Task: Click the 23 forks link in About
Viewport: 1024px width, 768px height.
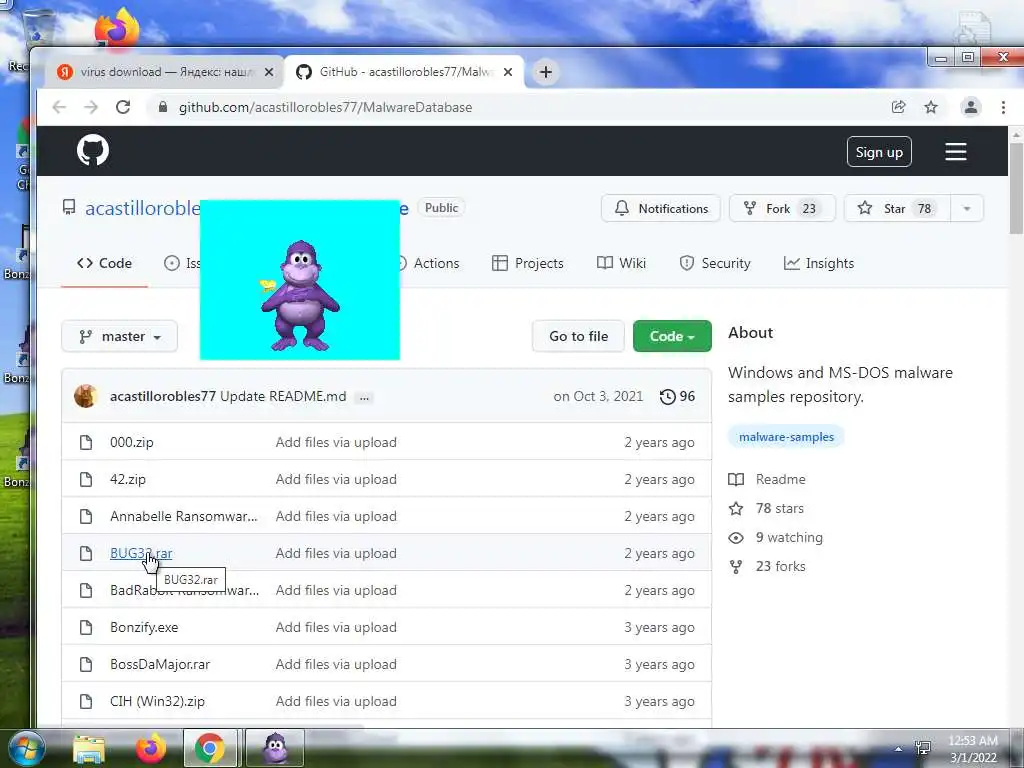Action: tap(767, 566)
